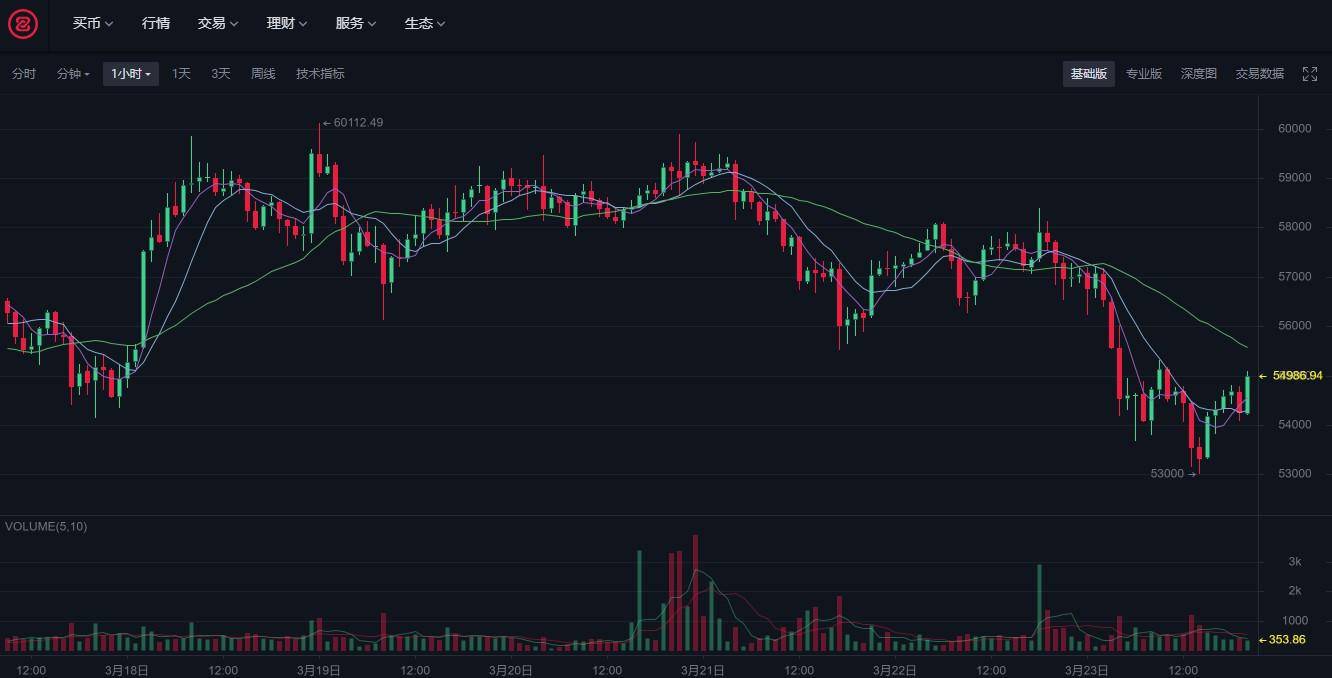Switch to the 3天 interval

(221, 74)
